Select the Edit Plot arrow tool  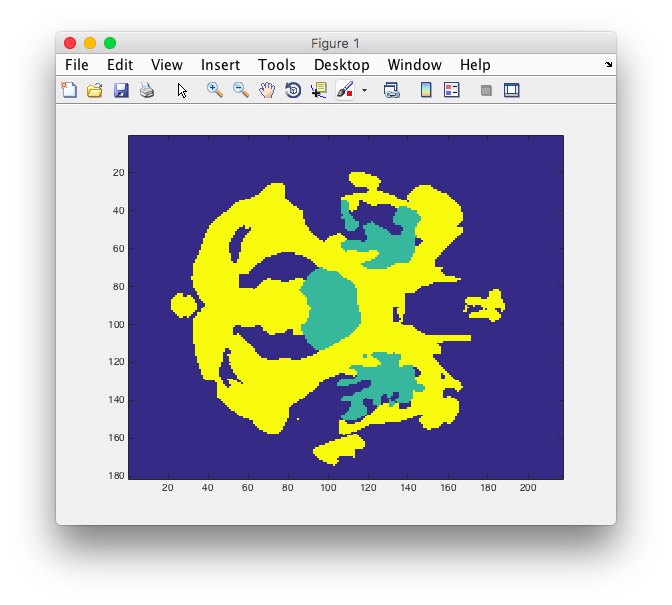tap(182, 90)
